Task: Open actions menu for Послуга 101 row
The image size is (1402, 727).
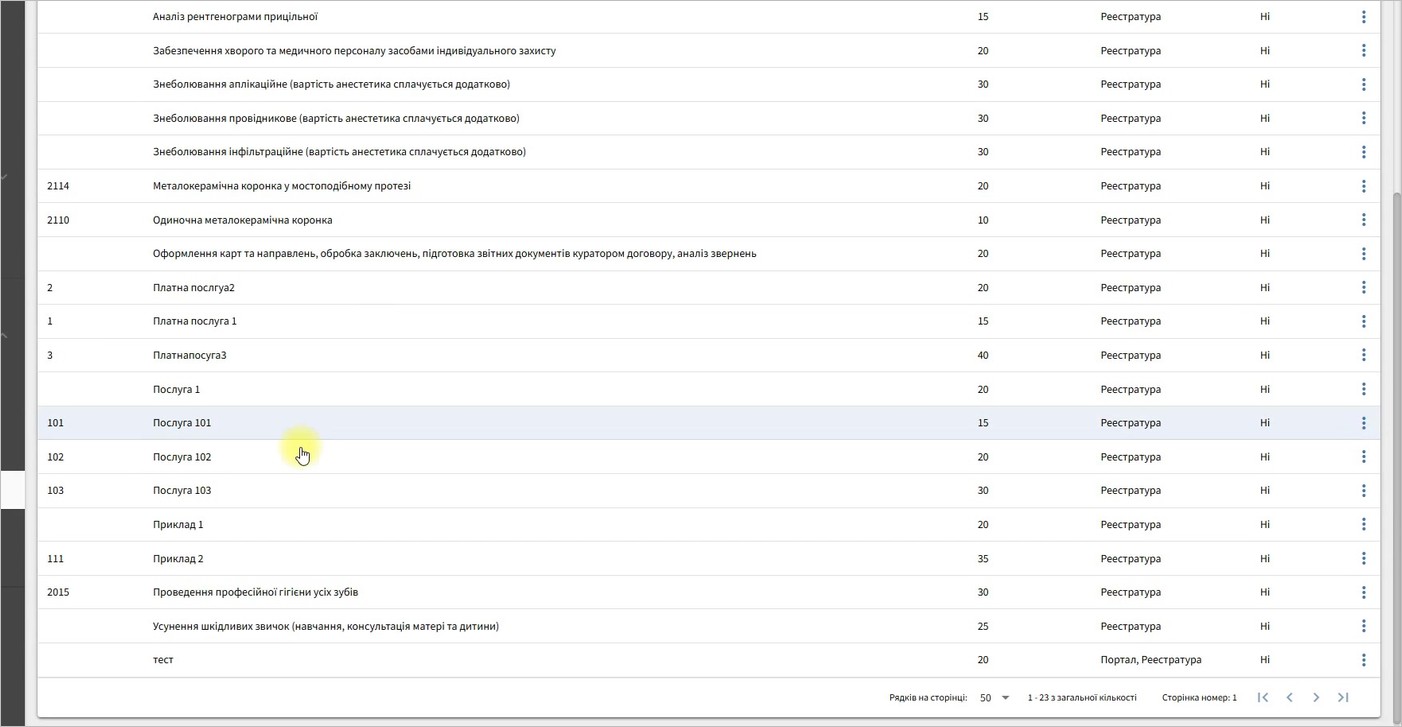Action: [x=1363, y=423]
